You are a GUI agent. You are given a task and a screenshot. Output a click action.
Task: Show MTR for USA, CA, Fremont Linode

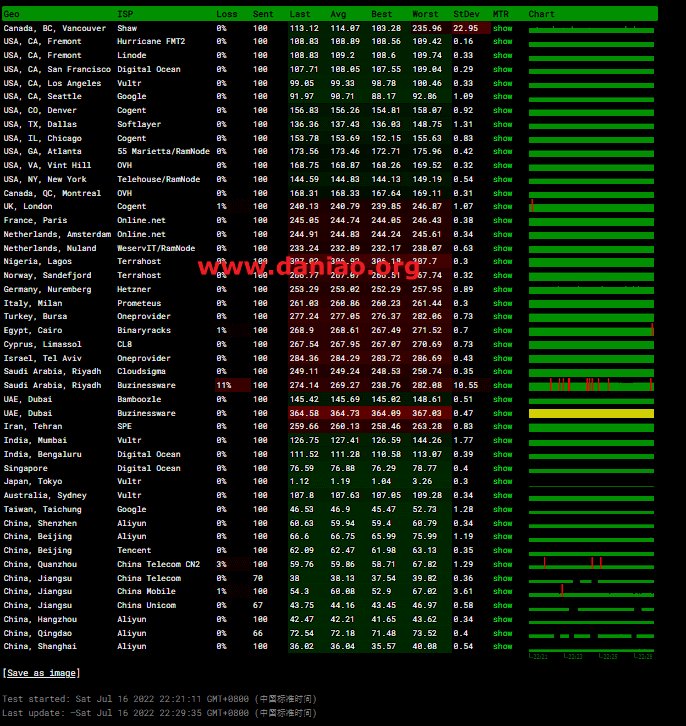pos(502,55)
